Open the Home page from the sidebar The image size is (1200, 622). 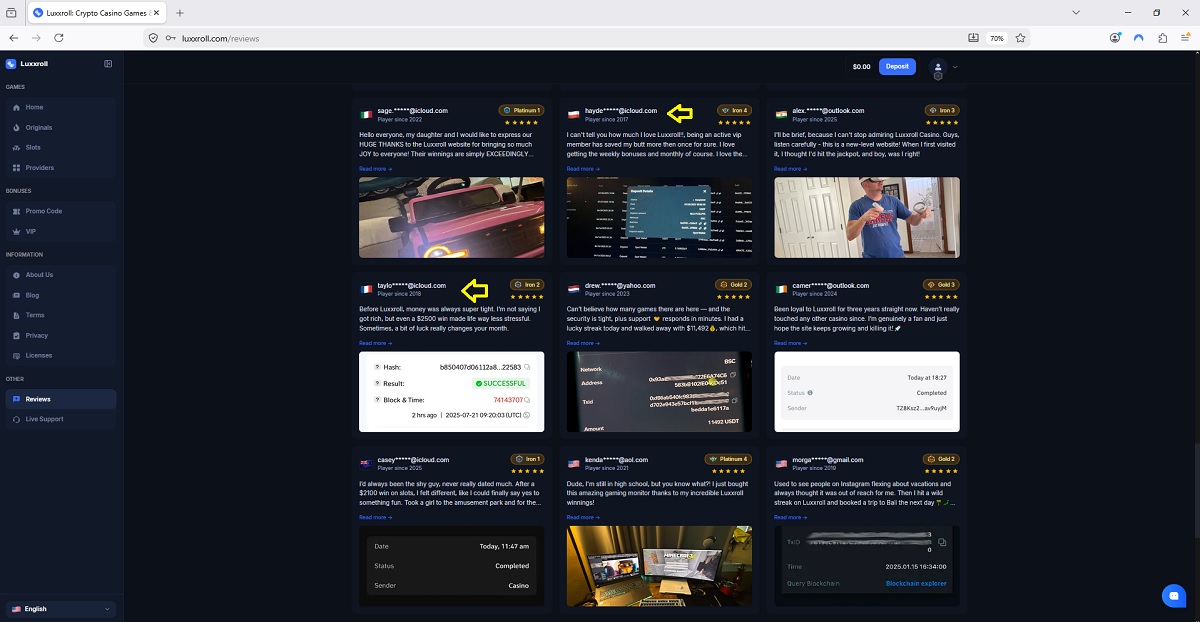60,107
